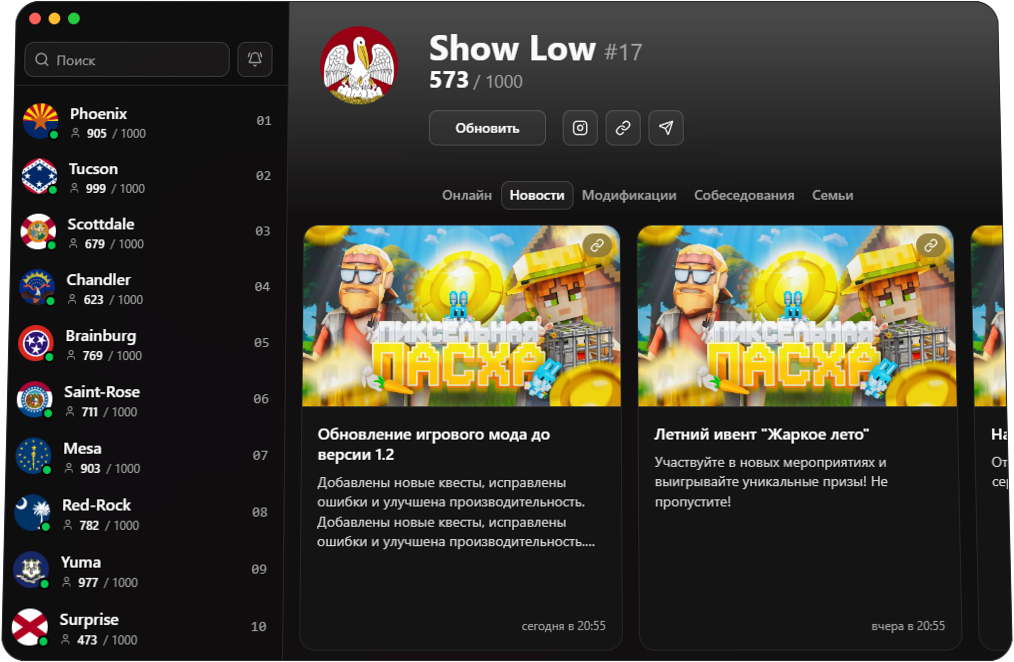Click the Red-Rock crescent flag icon
Viewport: 1014px width, 662px height.
pyautogui.click(x=32, y=513)
